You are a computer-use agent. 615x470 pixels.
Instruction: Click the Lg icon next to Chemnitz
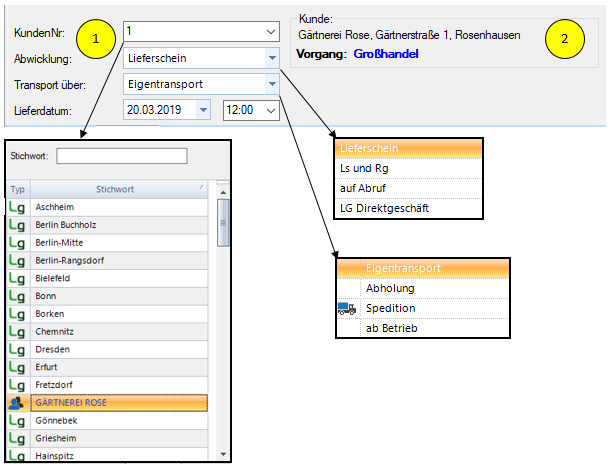coord(17,333)
